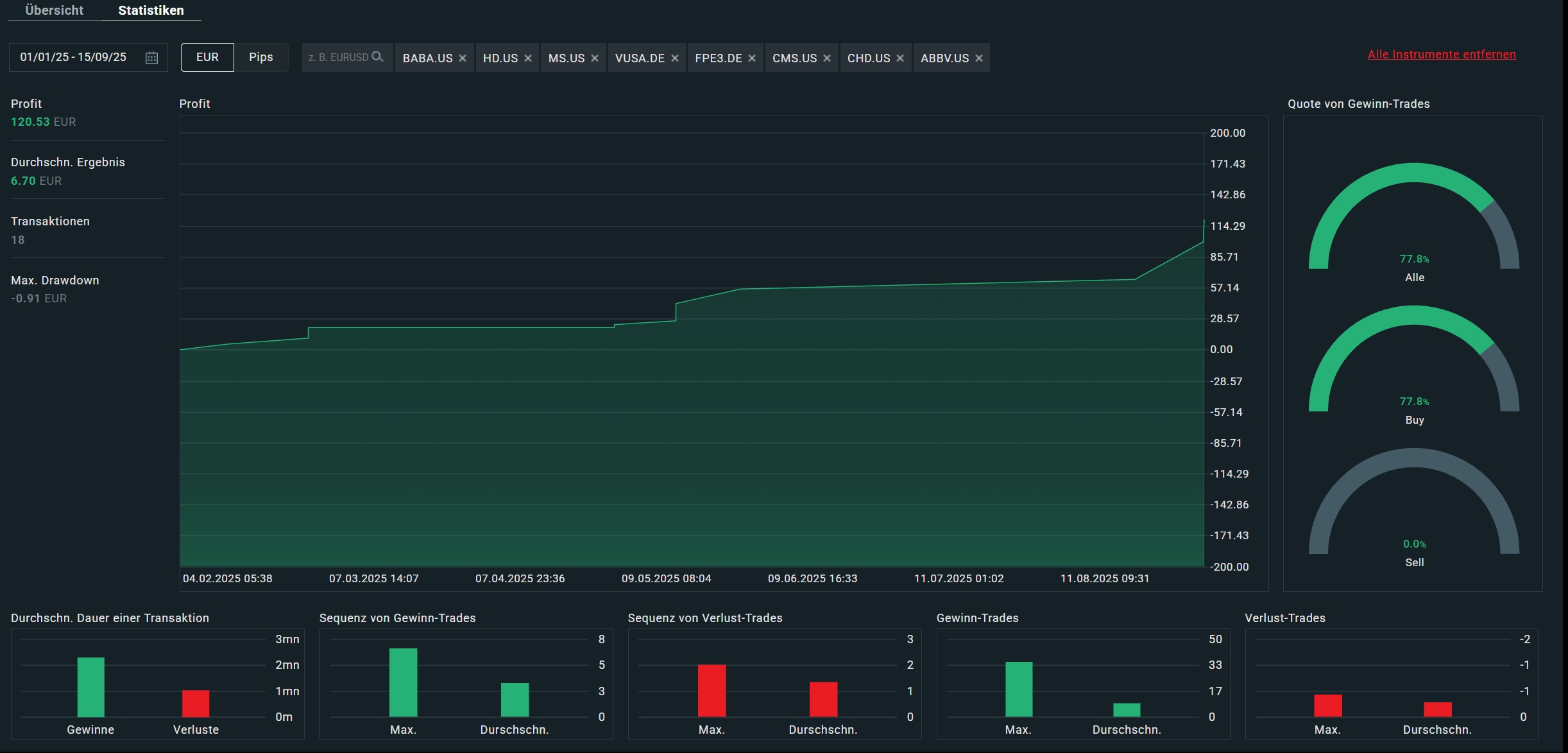Delete the VUSA.DE instrument tag
Screen dimensions: 1568x753
pos(675,58)
